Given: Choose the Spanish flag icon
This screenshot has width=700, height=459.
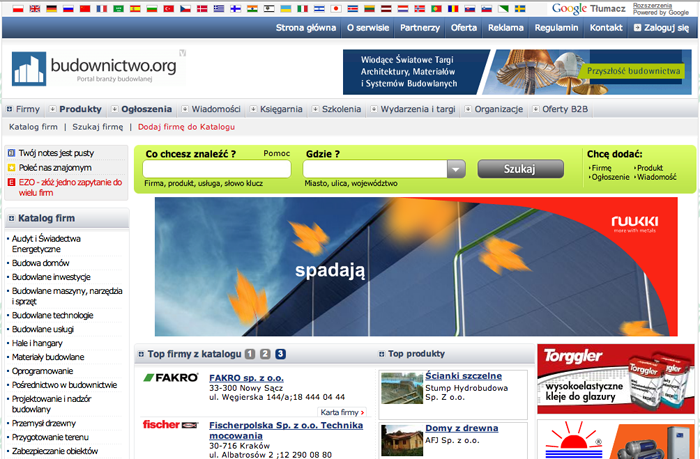Looking at the screenshot, I should [135, 8].
